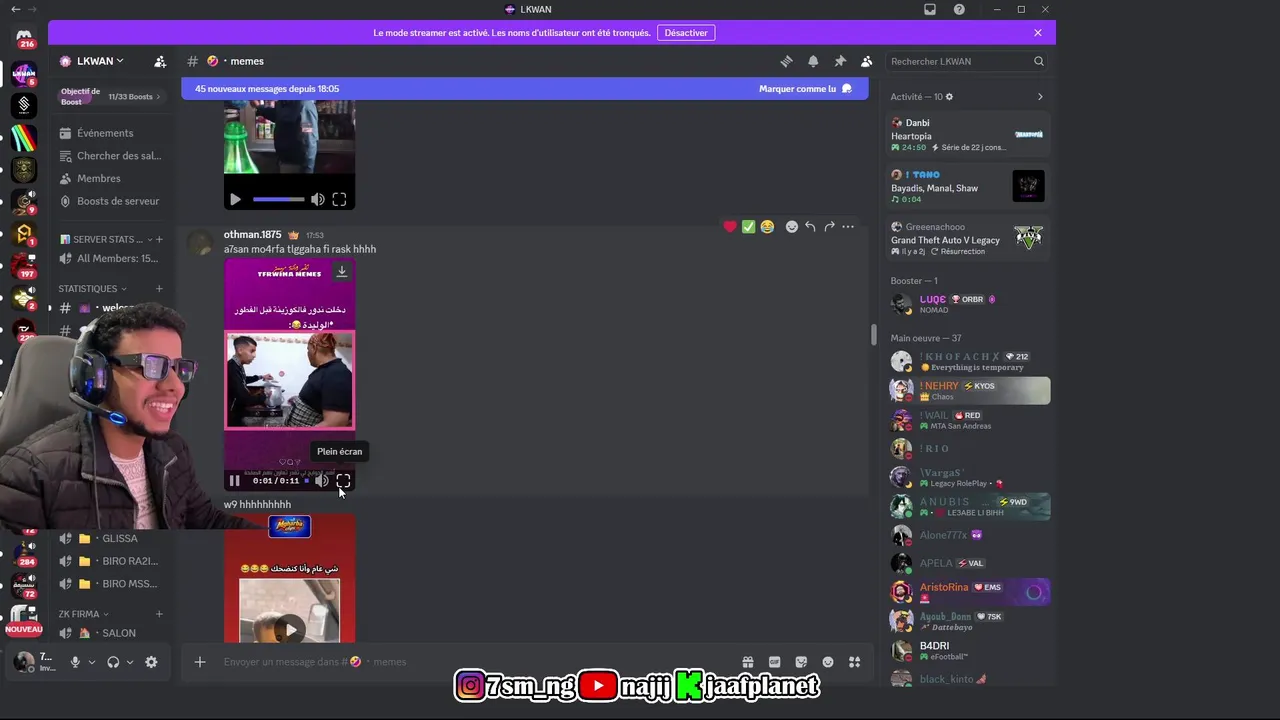Open notification settings bell icon

[813, 61]
